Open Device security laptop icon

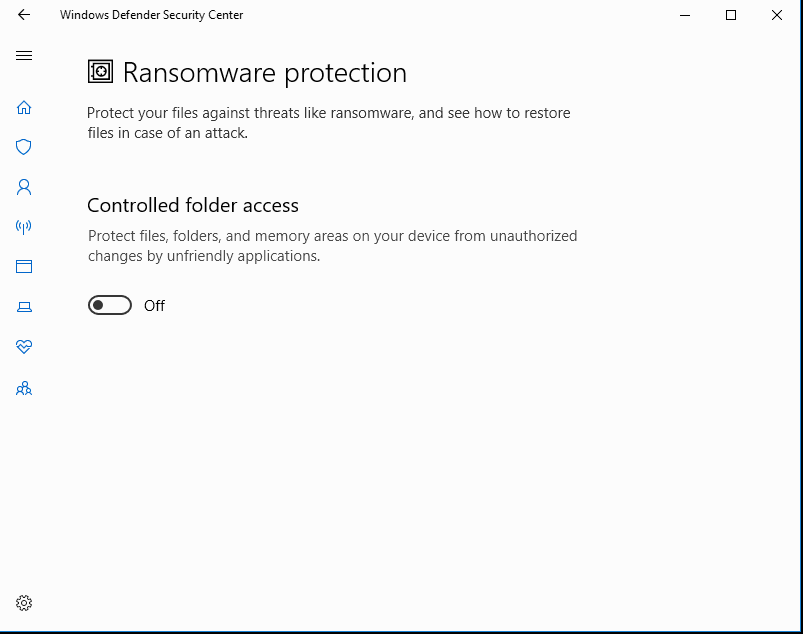tap(24, 307)
